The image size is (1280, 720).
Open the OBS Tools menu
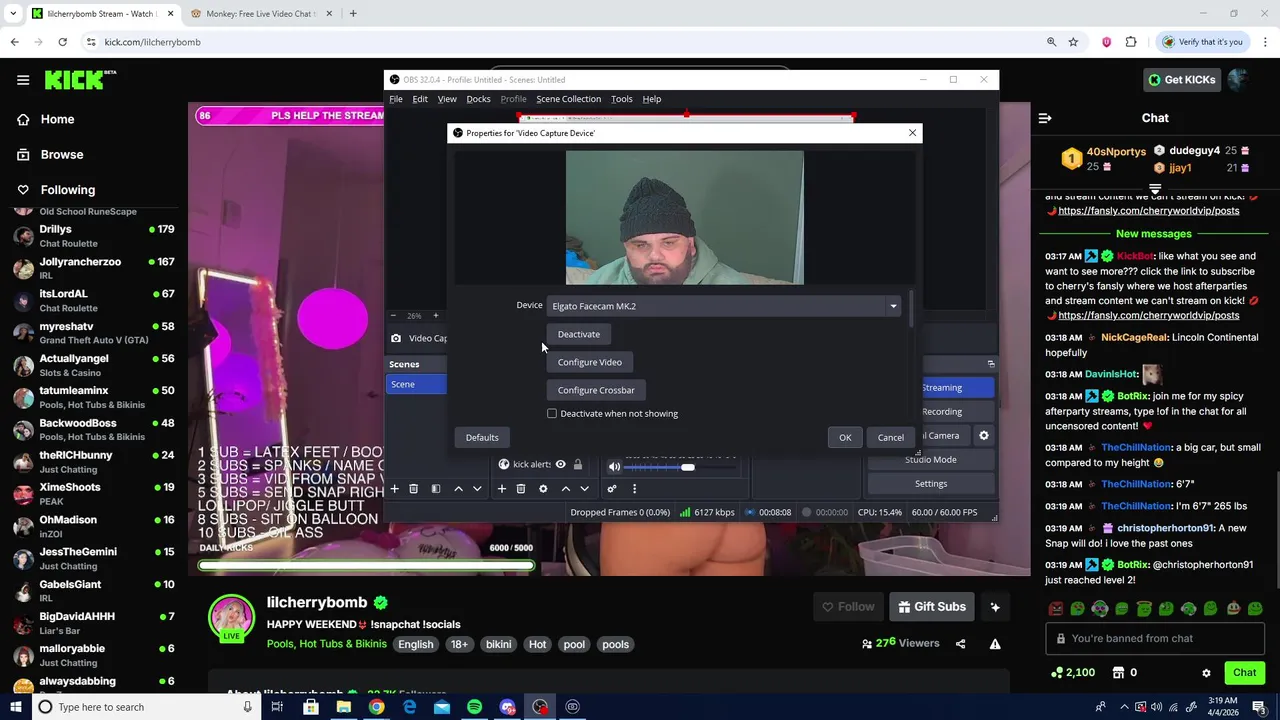[622, 99]
